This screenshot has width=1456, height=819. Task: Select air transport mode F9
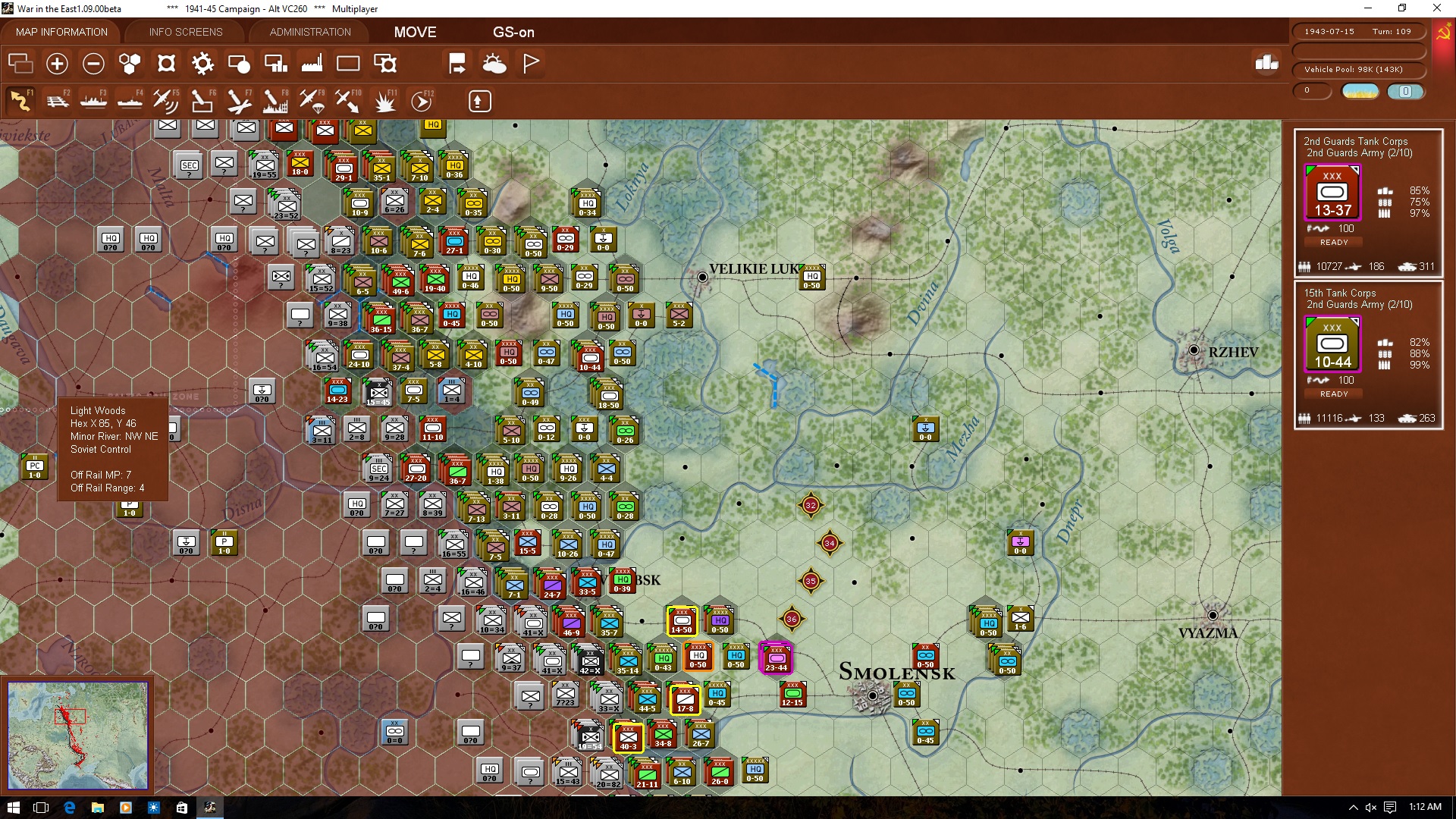tap(311, 101)
